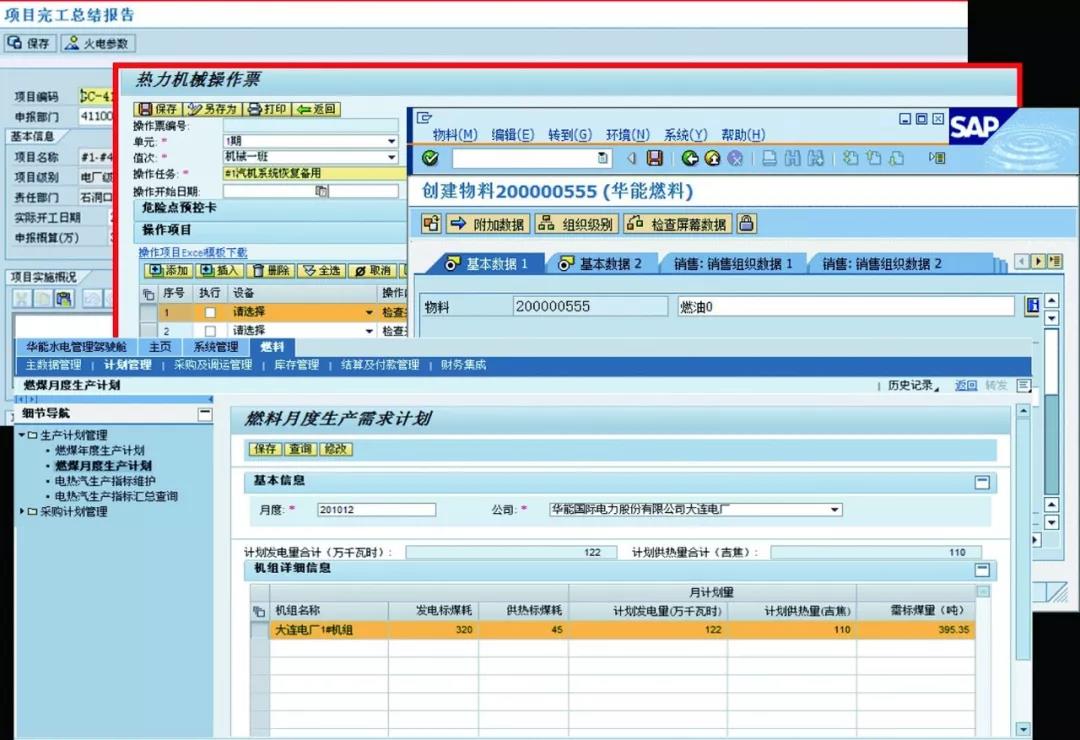Viewport: 1080px width, 740px height.
Task: Click the 查询 button in fuel plan
Action: coord(300,450)
